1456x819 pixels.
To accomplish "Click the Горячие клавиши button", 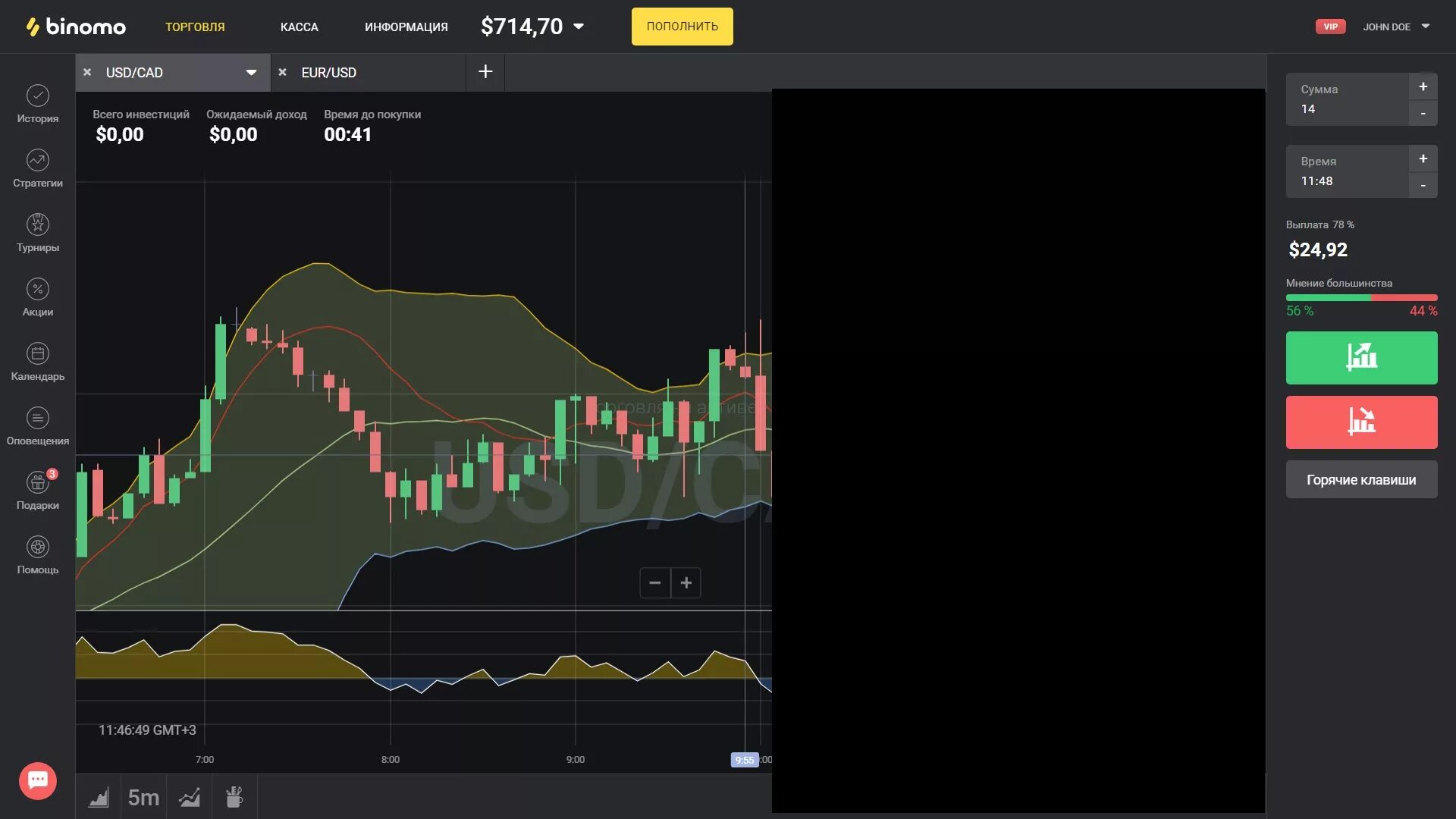I will pyautogui.click(x=1360, y=479).
